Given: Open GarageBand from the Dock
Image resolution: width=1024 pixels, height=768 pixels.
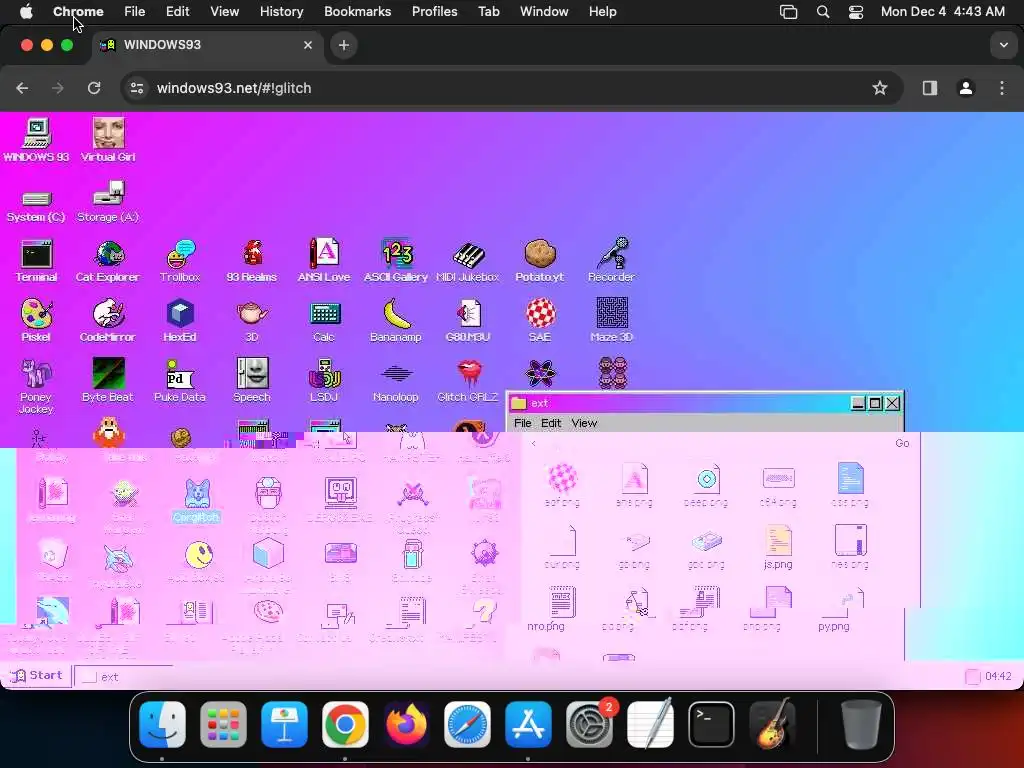Looking at the screenshot, I should (773, 724).
